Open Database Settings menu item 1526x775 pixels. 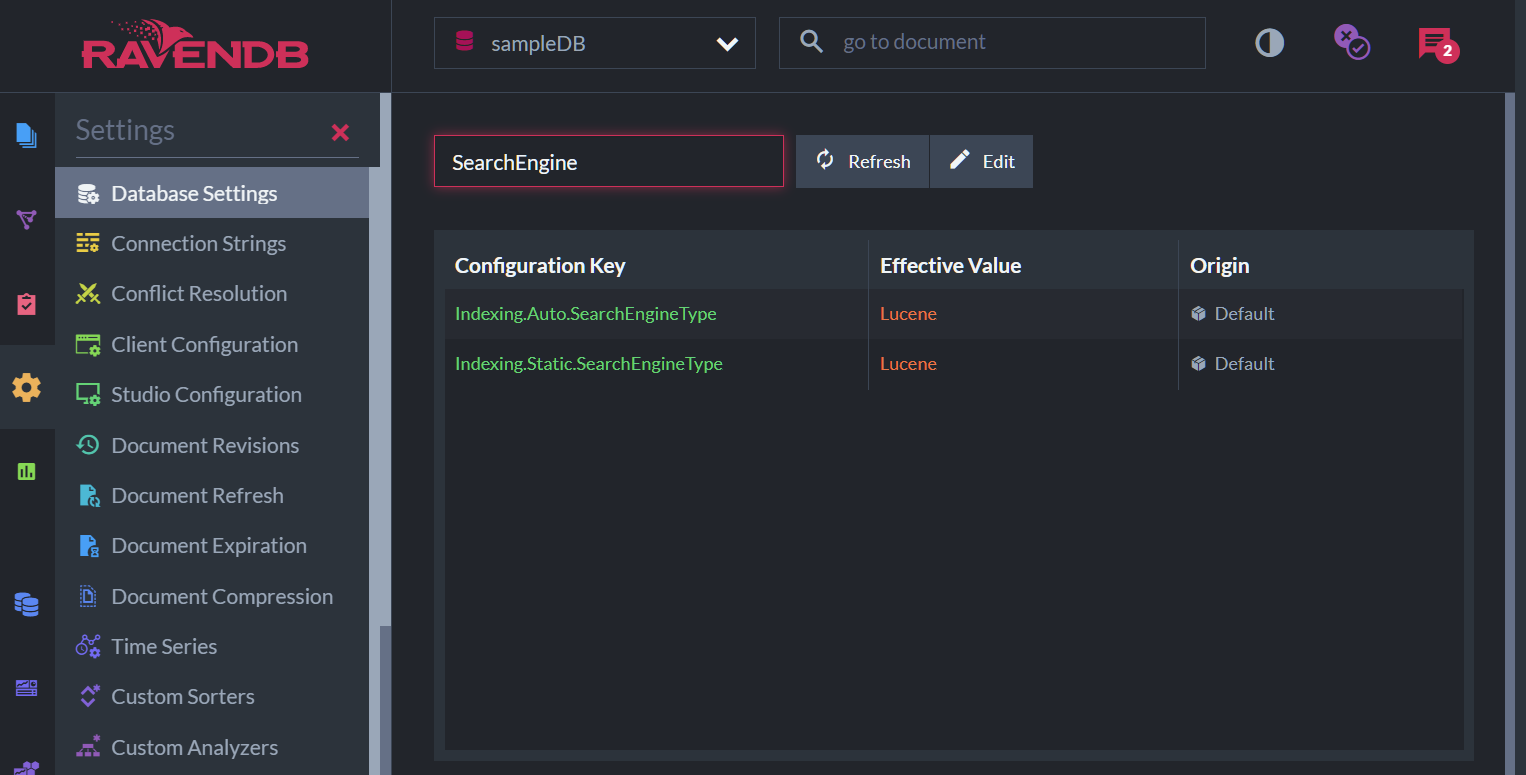point(212,193)
